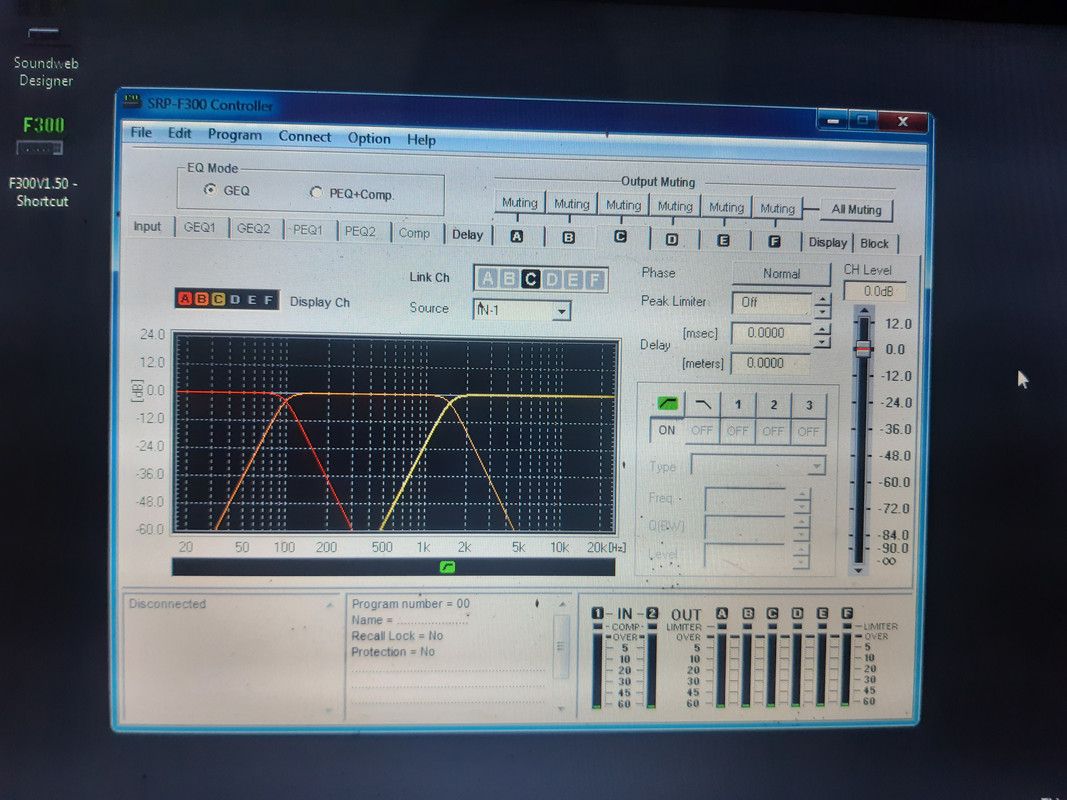This screenshot has width=1067, height=800.
Task: Switch to the Input tab
Action: (x=147, y=227)
